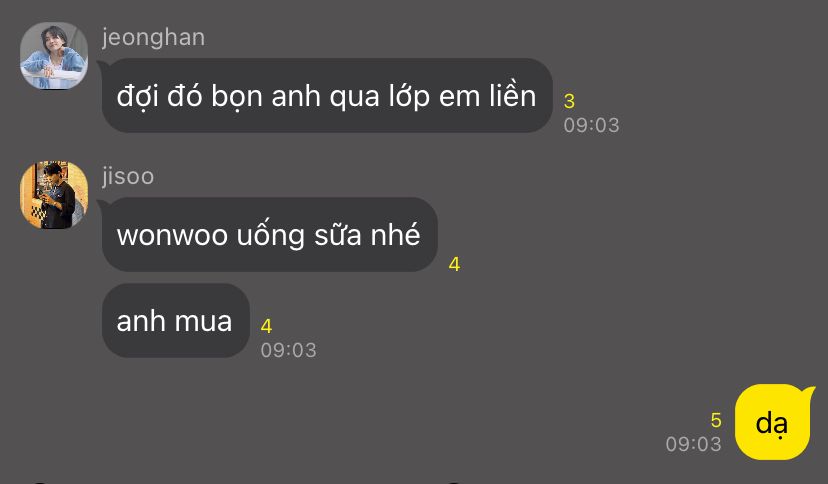Select the yellow 'dạ' message bubble

click(x=773, y=422)
